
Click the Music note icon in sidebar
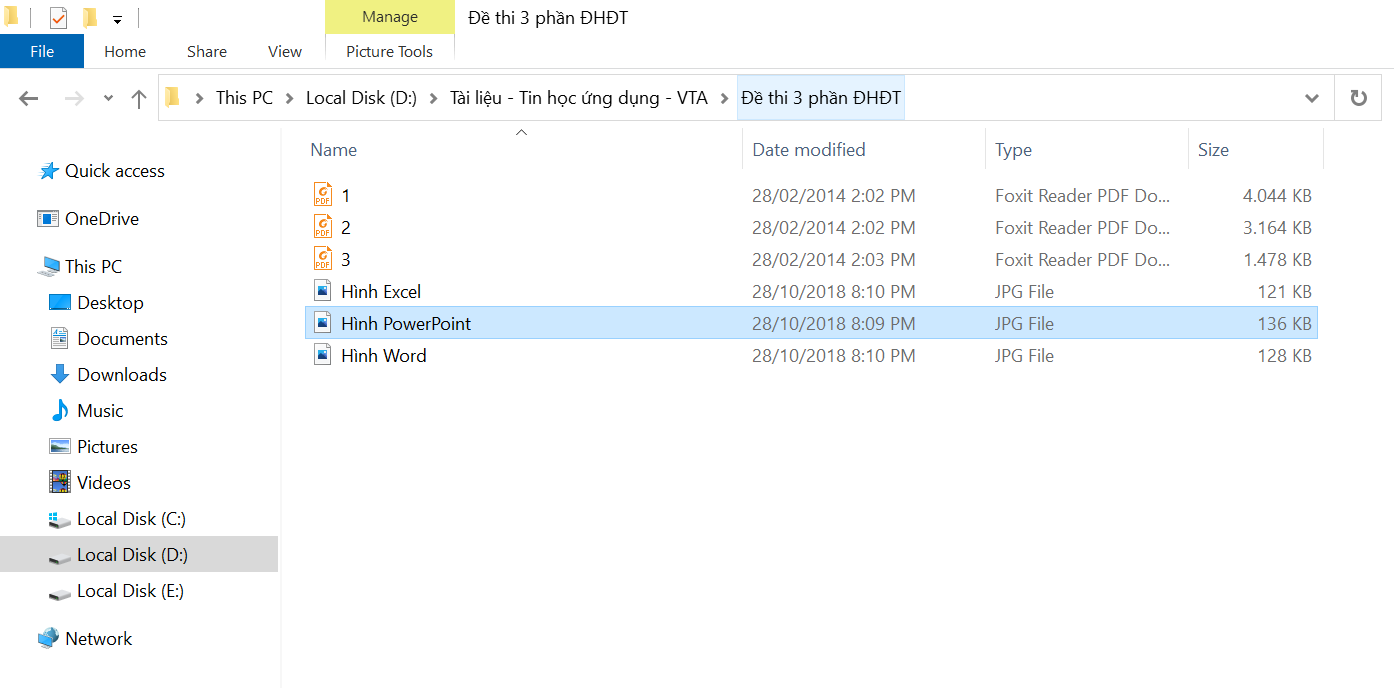60,411
